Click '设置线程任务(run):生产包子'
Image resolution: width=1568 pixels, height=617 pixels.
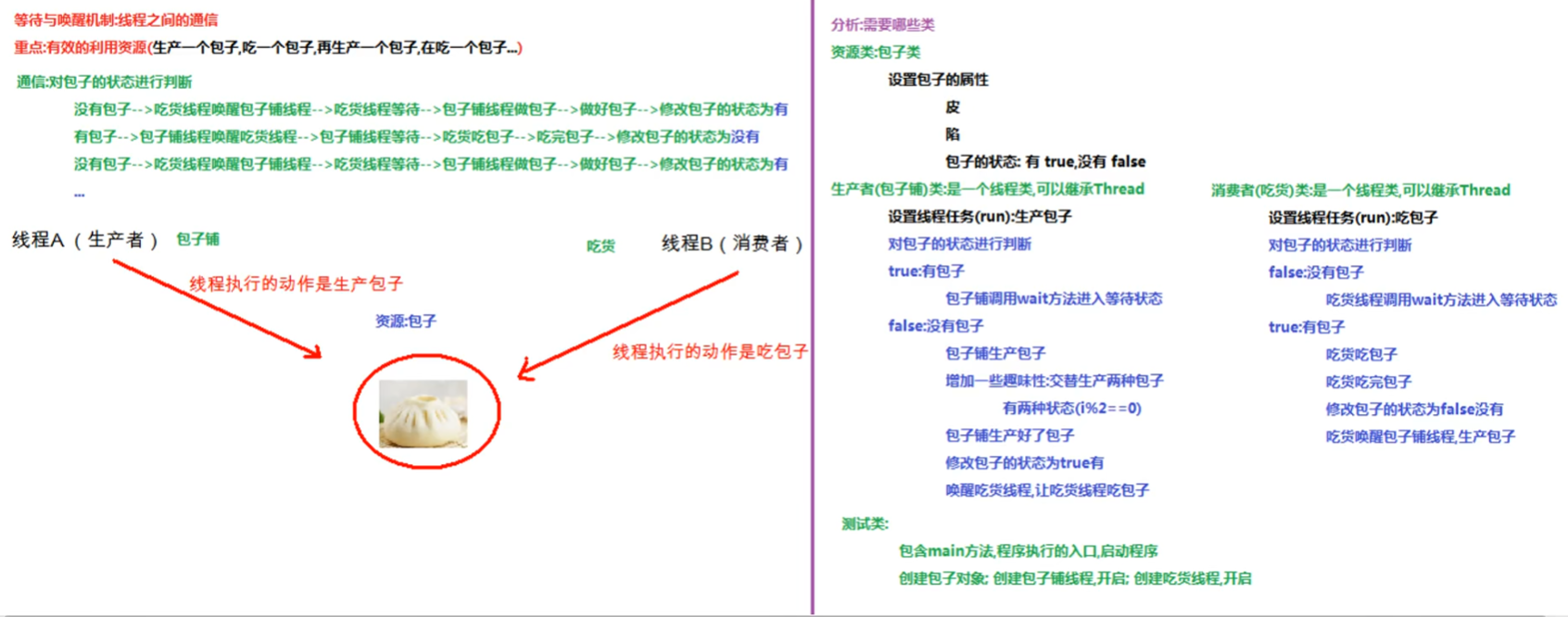[980, 217]
